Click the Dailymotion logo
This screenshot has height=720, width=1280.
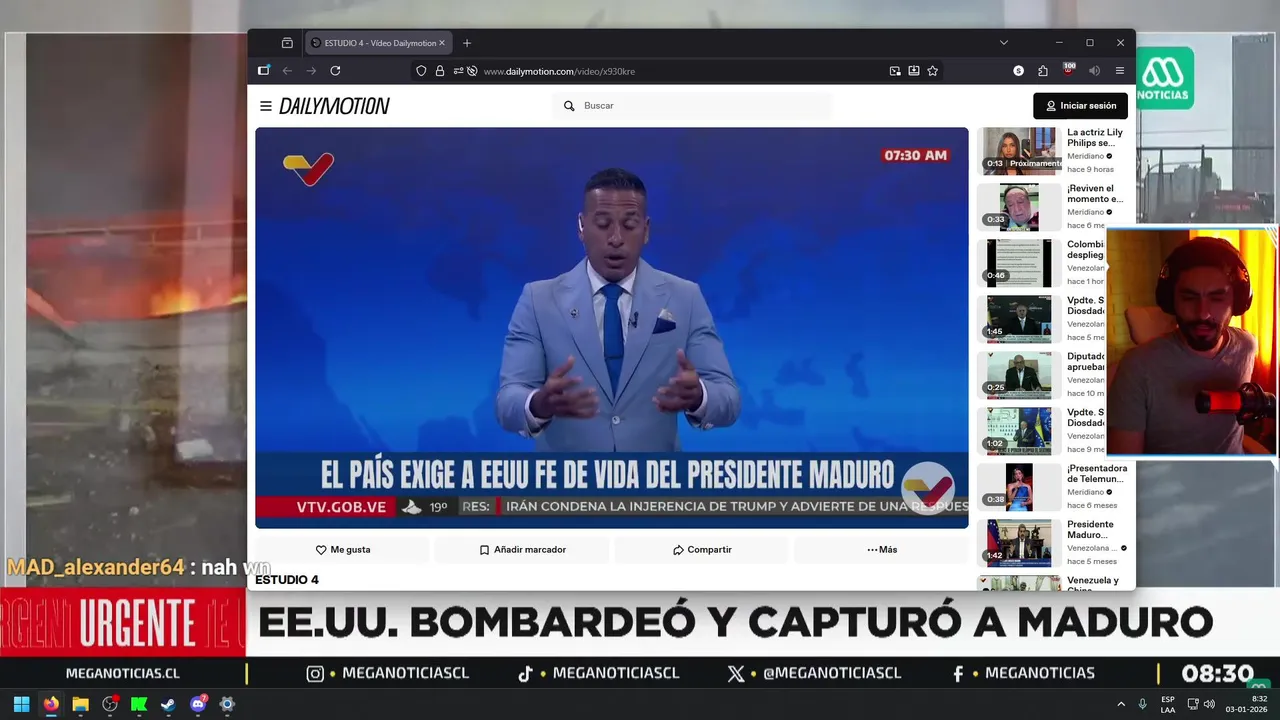[334, 106]
